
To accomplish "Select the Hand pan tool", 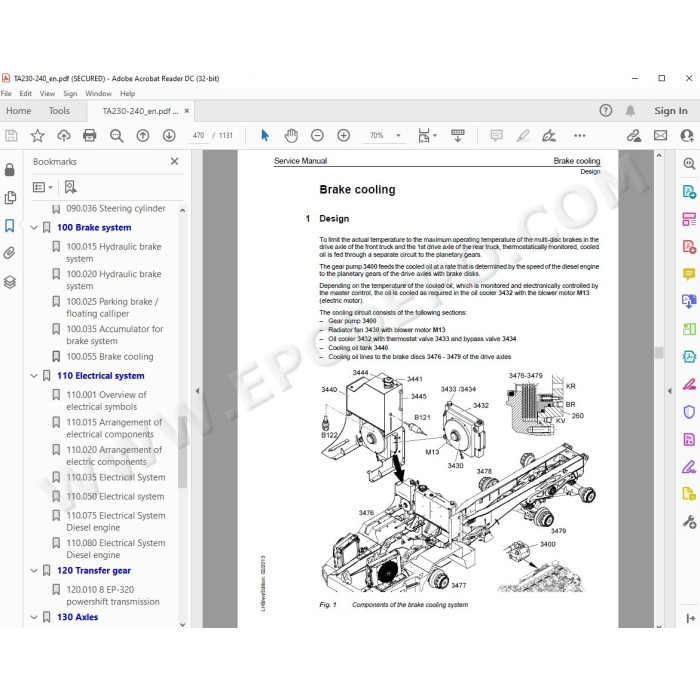I will tap(291, 135).
